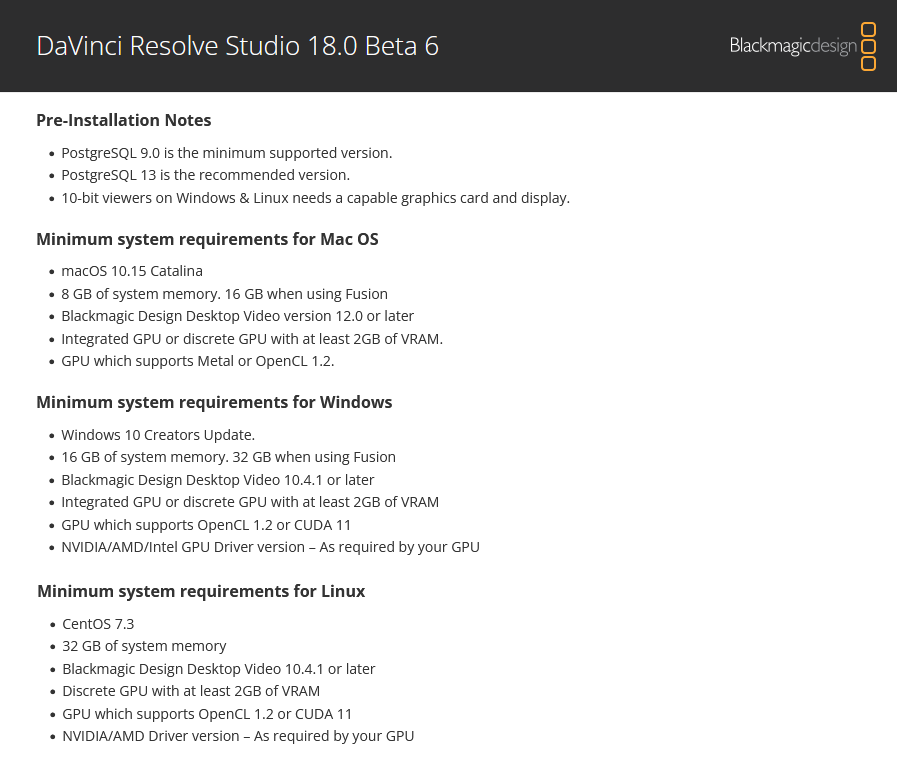Image resolution: width=897 pixels, height=781 pixels.
Task: Click the 8 GB of system memory line
Action: pyautogui.click(x=224, y=294)
